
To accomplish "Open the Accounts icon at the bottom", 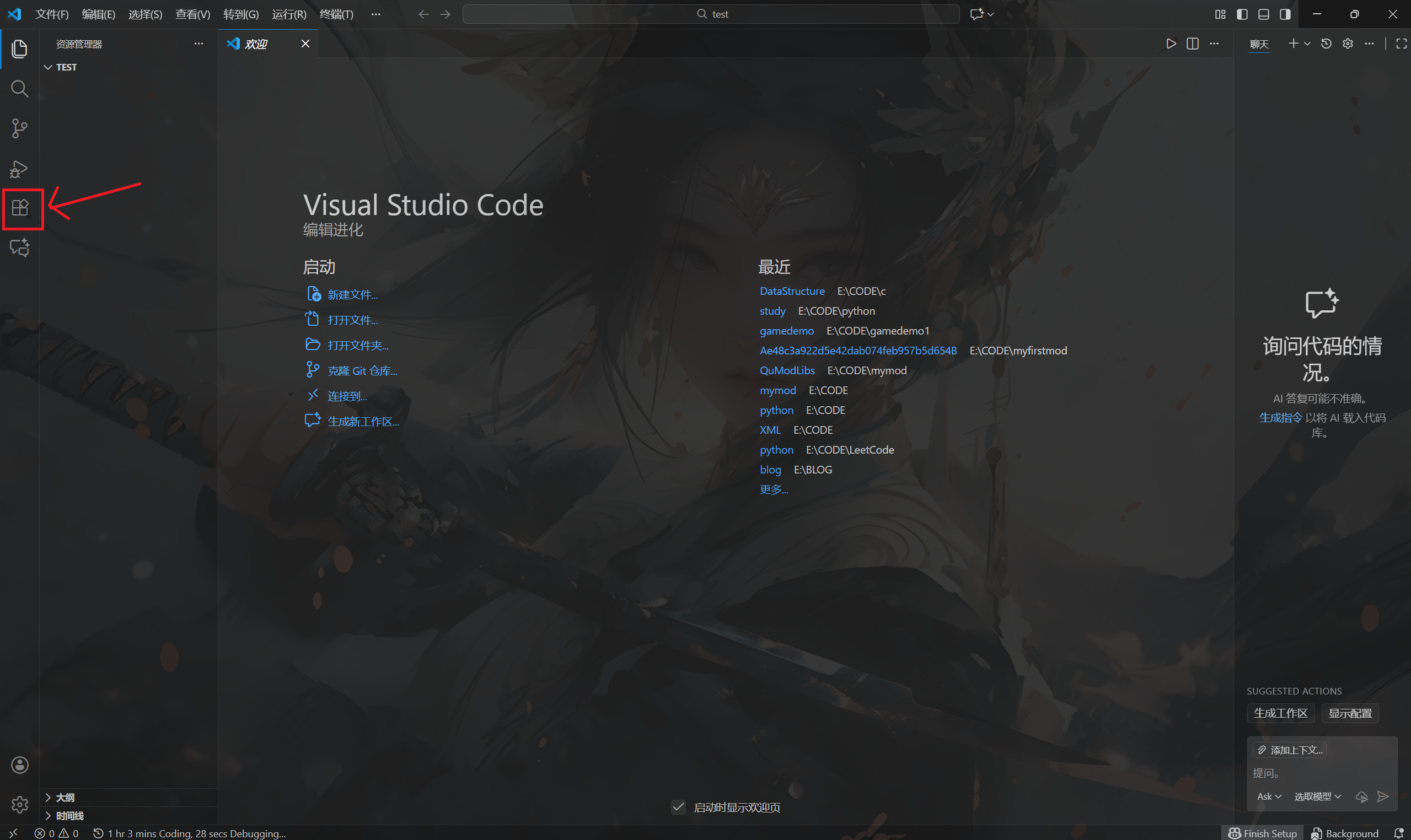I will 20,764.
